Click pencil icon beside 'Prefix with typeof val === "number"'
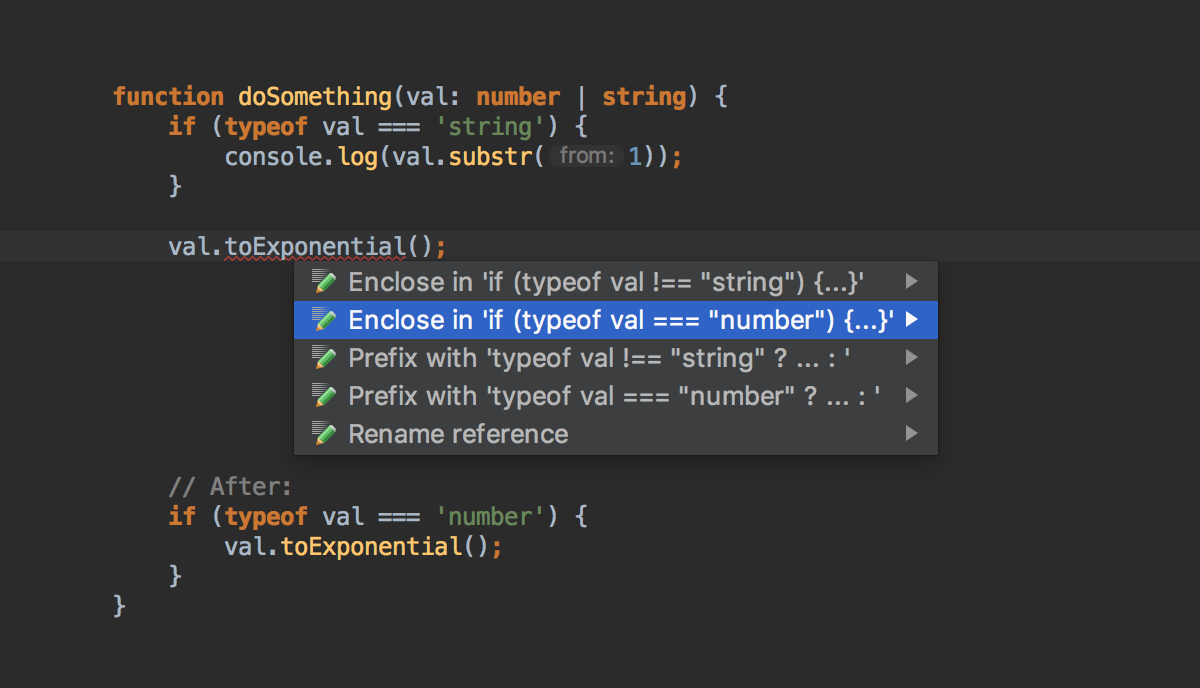The height and width of the screenshot is (688, 1200). point(323,396)
